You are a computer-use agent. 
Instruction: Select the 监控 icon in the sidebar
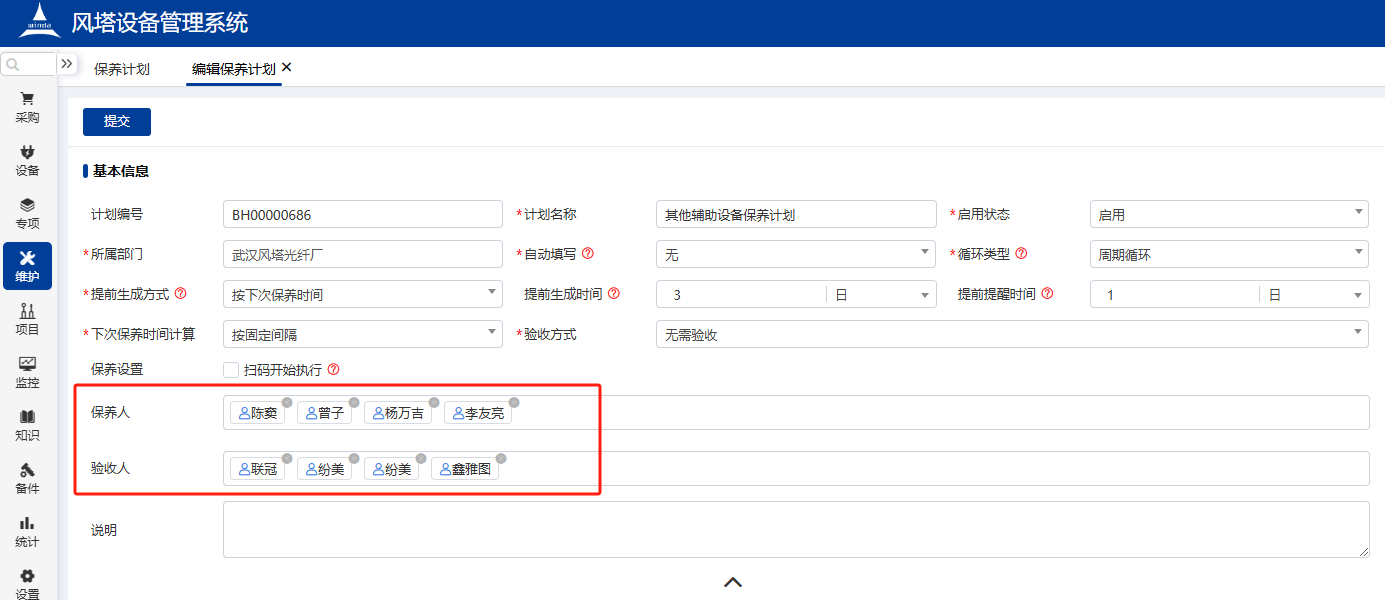click(27, 373)
